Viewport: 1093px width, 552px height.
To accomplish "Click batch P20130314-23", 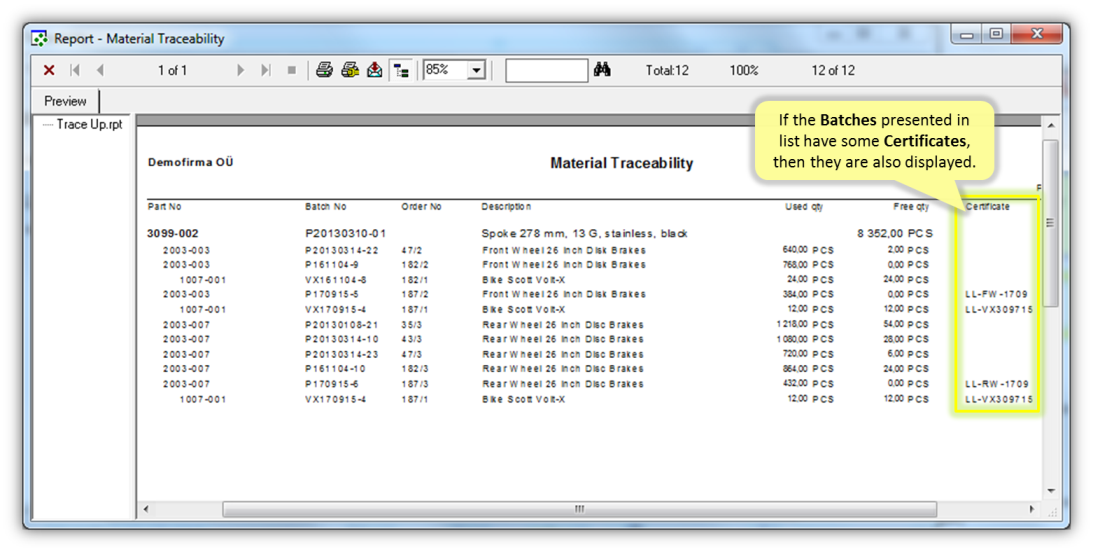I will (x=342, y=354).
